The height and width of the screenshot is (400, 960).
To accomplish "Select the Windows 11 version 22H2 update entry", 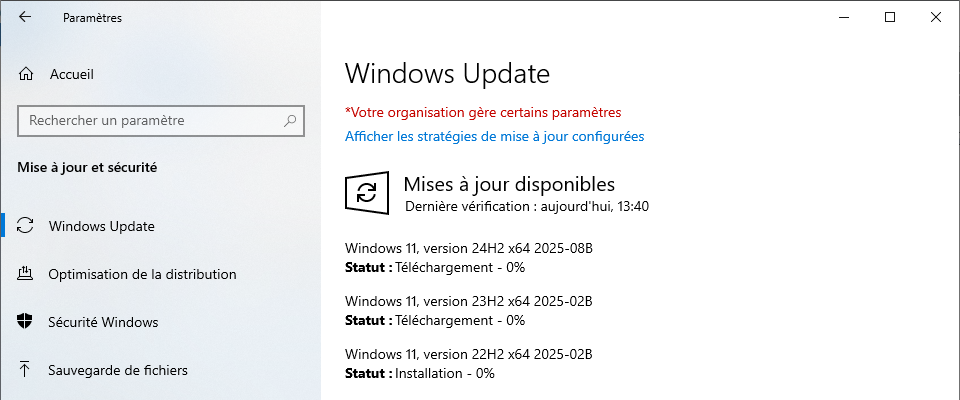I will [469, 364].
